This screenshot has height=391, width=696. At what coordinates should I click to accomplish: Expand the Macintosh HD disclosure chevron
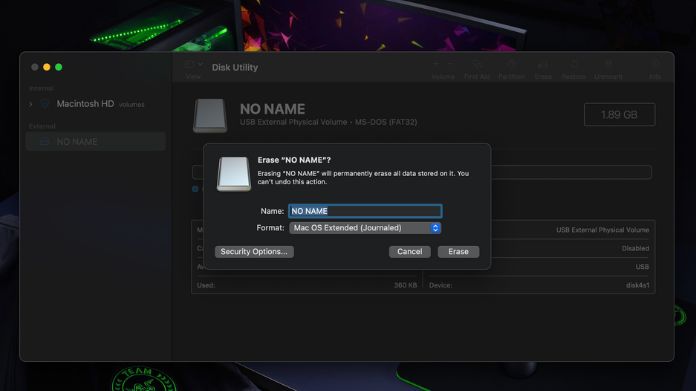click(x=31, y=104)
